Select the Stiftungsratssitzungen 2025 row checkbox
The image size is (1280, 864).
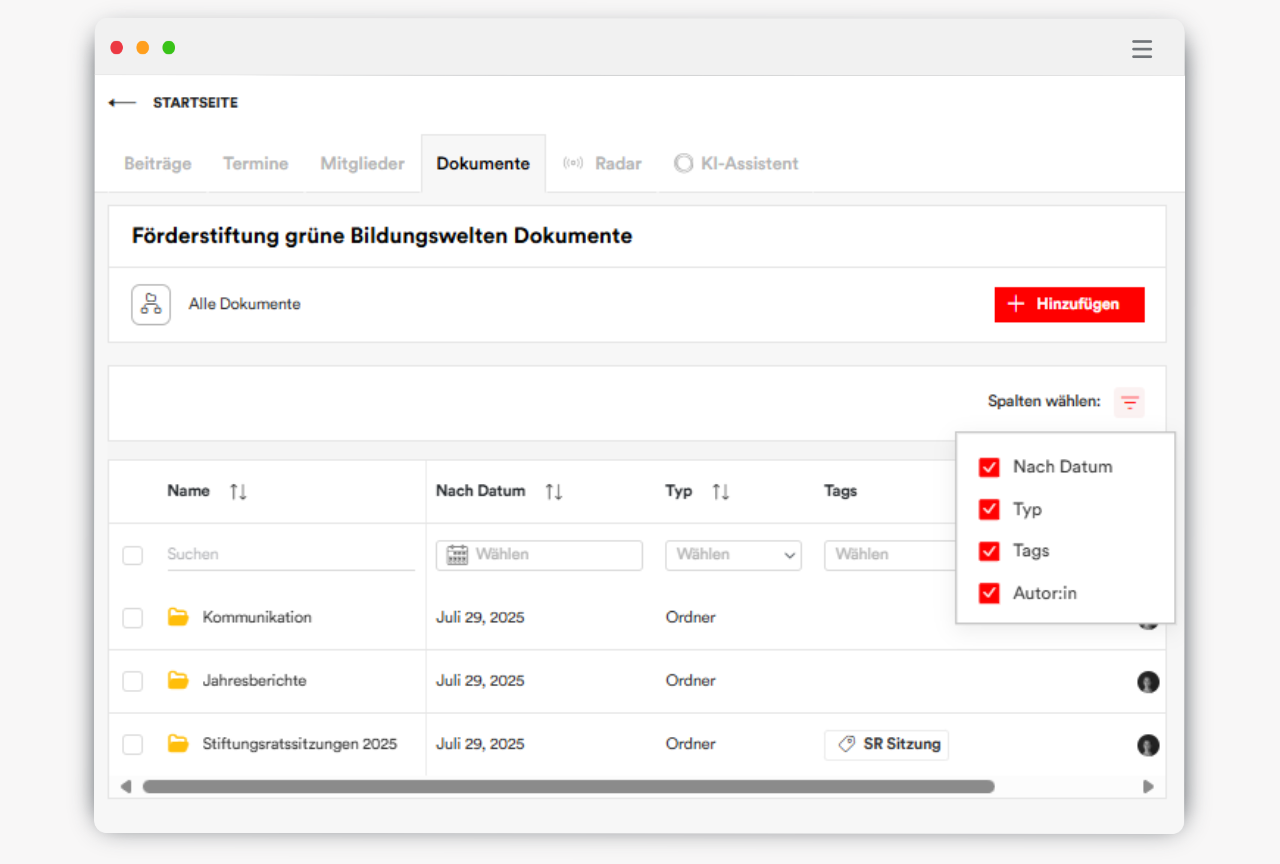pyautogui.click(x=132, y=744)
